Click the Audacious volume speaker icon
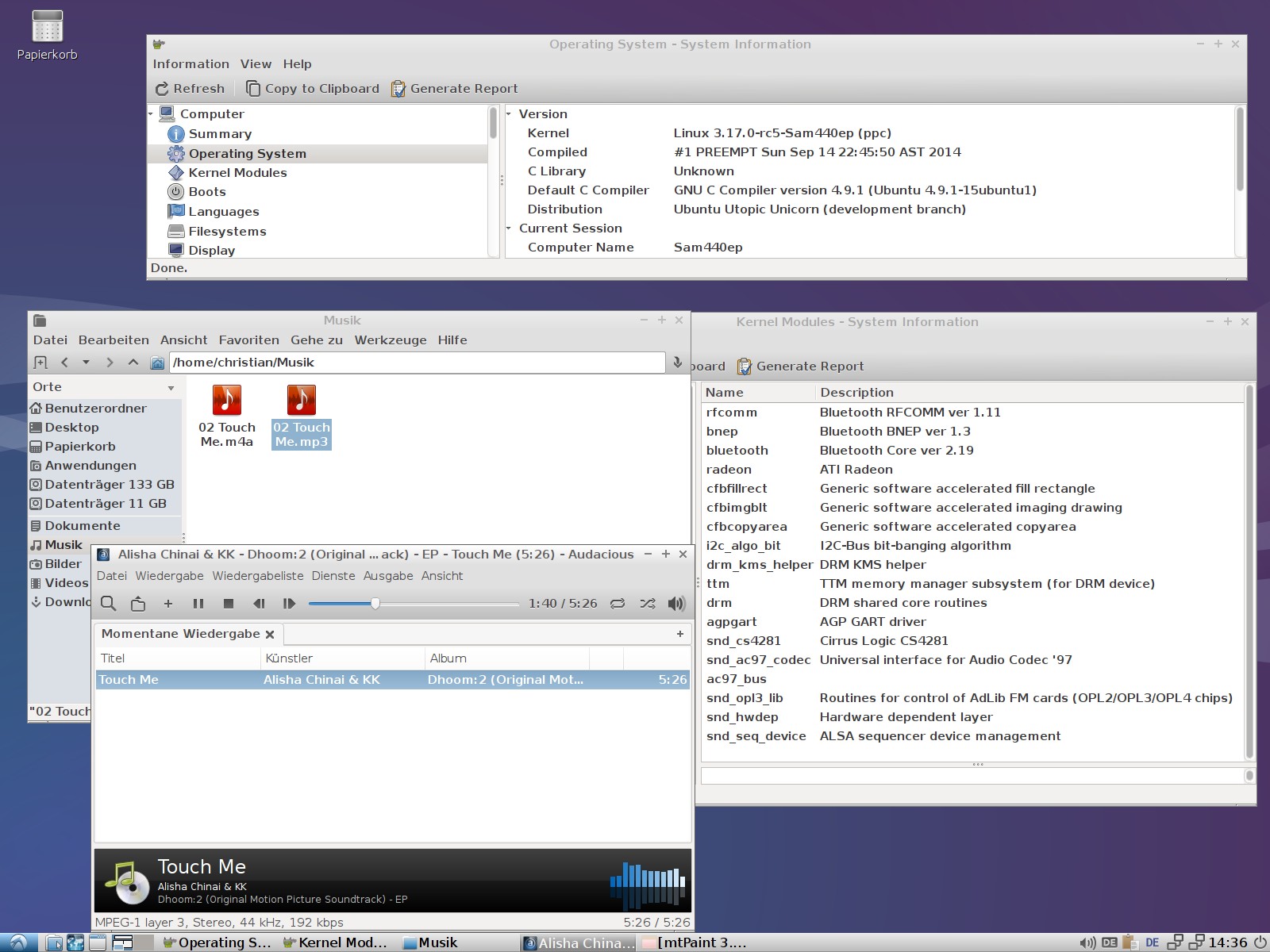1270x952 pixels. [x=676, y=604]
